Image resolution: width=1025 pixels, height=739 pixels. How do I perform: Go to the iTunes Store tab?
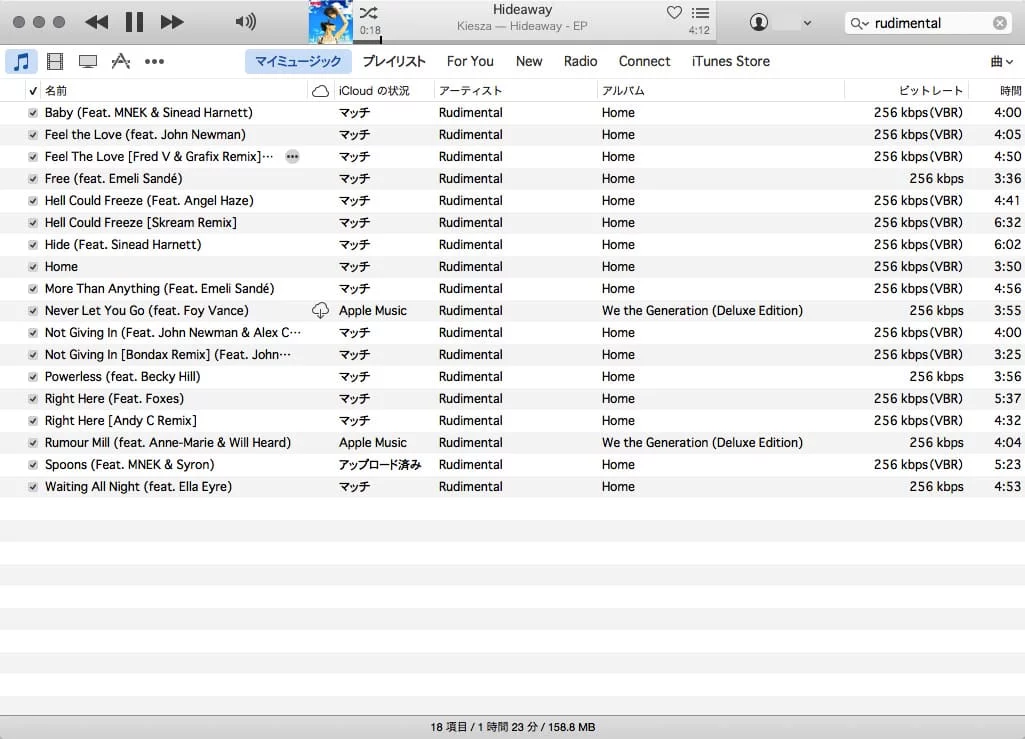click(731, 61)
